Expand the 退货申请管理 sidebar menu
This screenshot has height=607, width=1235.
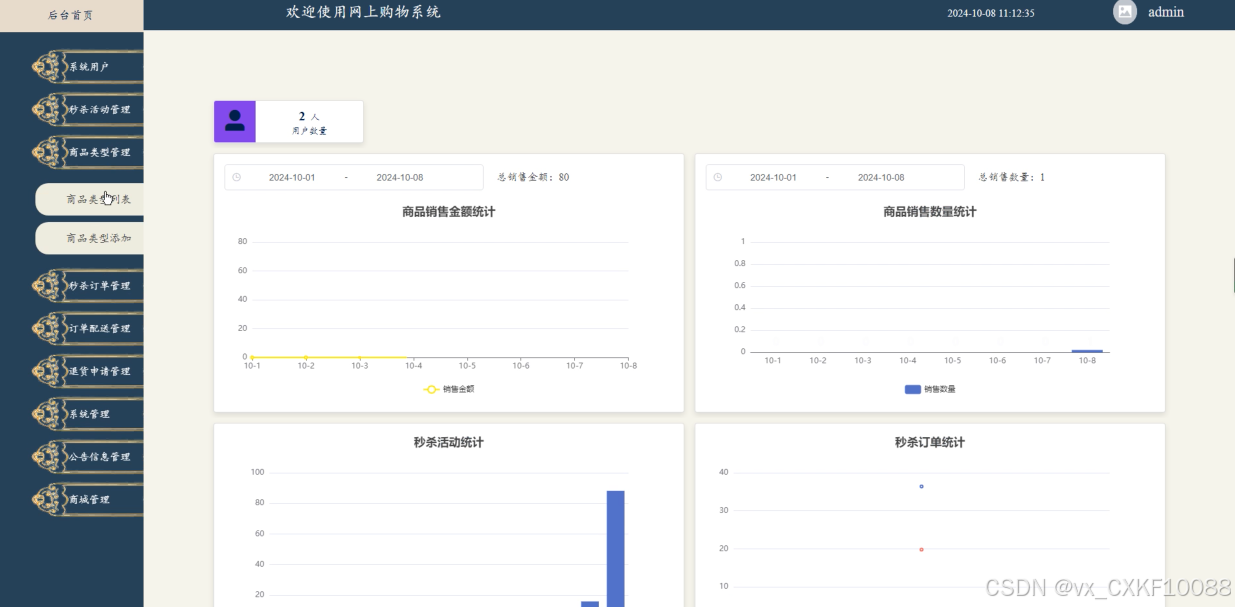tap(88, 371)
